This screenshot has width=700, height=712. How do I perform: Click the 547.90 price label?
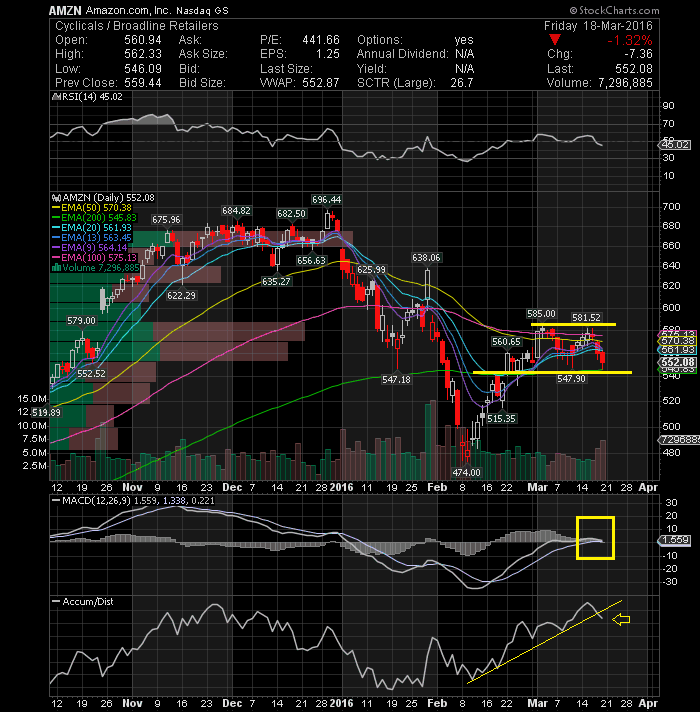(x=571, y=379)
